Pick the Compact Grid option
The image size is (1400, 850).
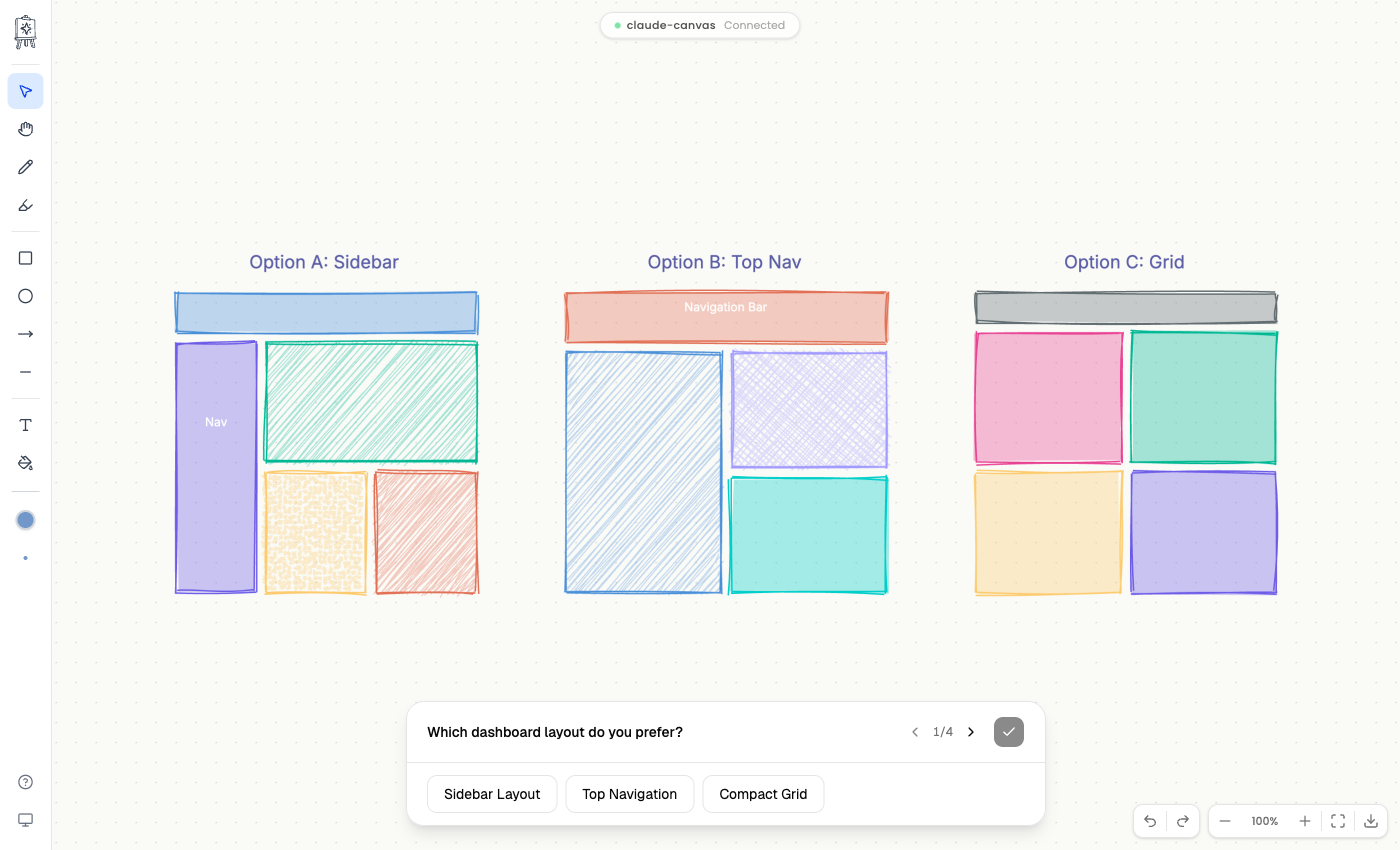763,793
